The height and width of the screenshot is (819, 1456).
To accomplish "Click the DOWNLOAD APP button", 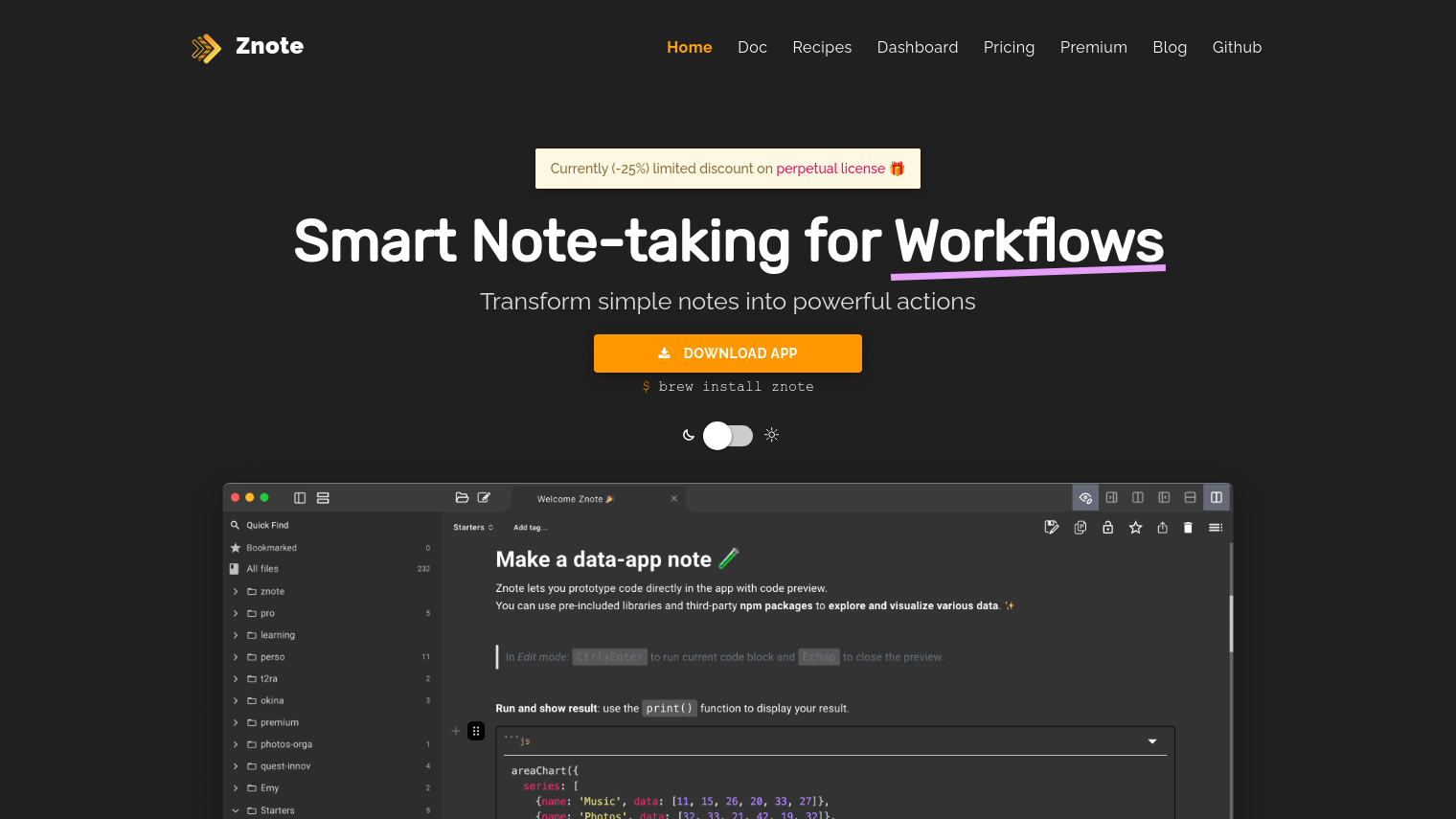I will click(728, 353).
